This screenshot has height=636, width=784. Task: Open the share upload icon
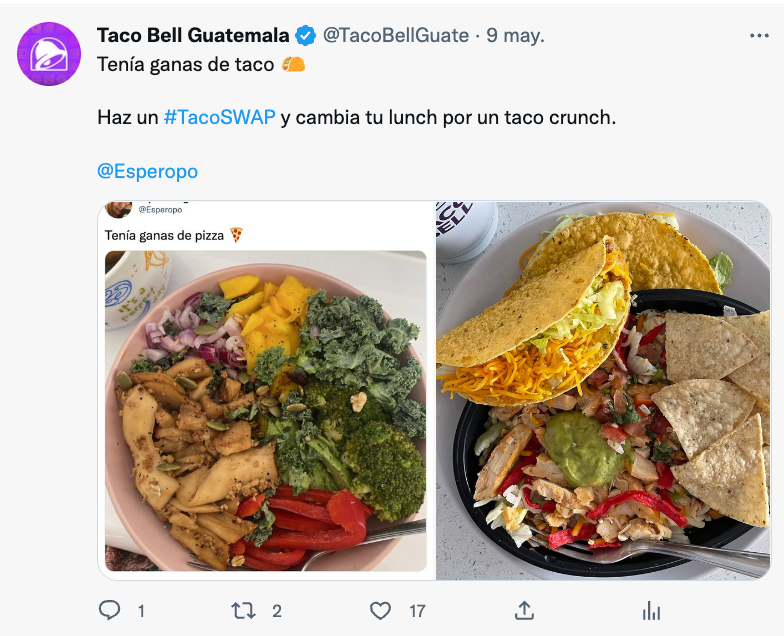pos(524,610)
